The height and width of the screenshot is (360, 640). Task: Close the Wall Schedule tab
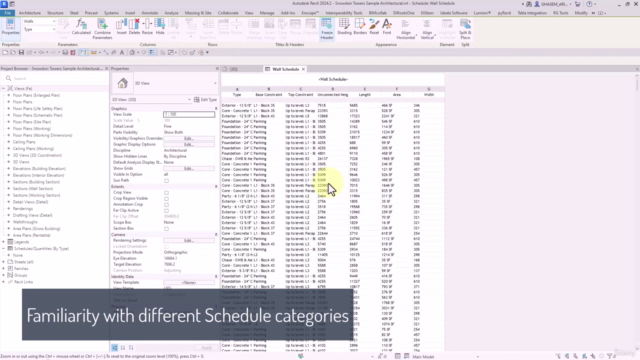coord(303,69)
